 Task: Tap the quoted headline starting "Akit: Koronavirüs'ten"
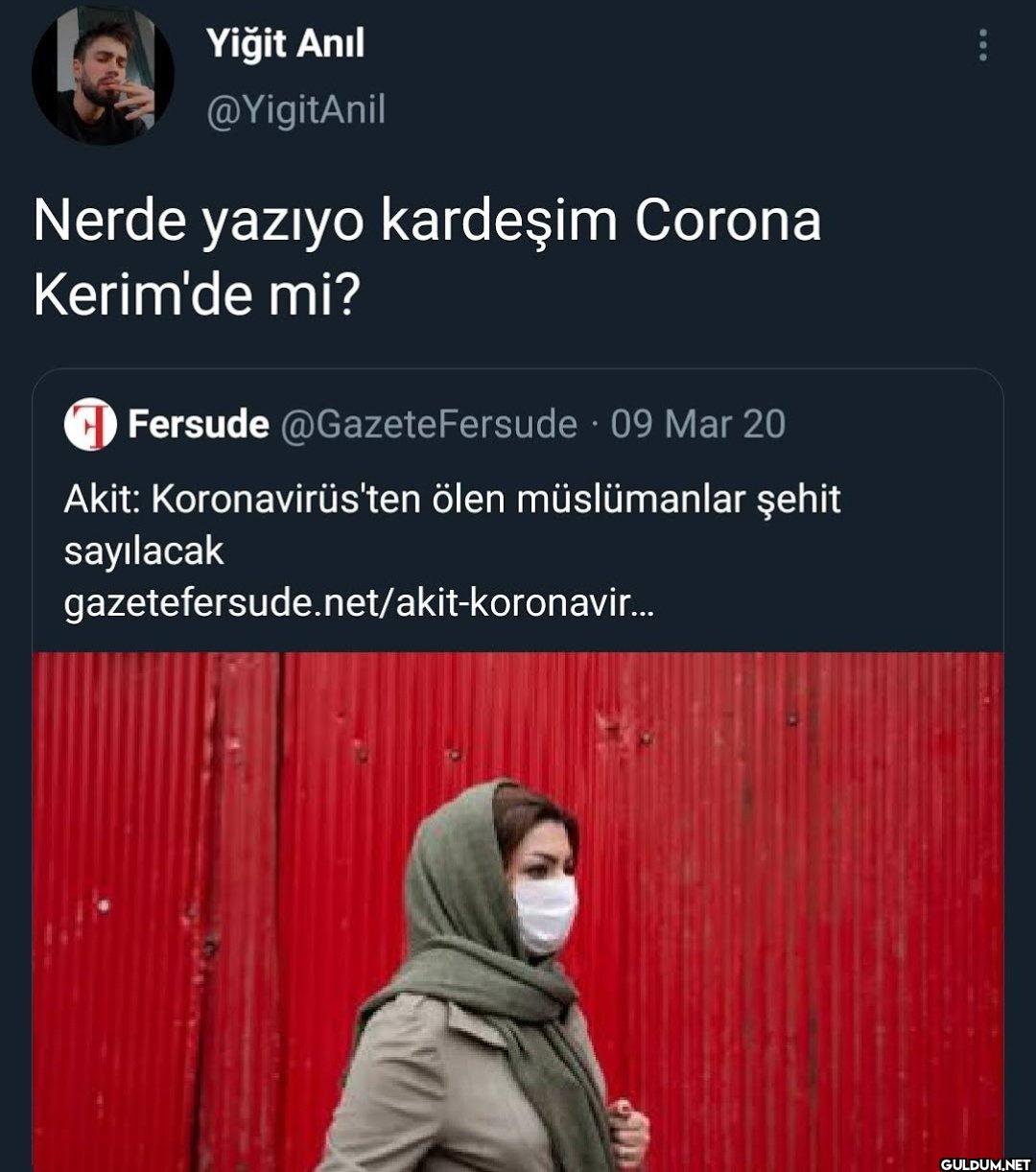pos(452,500)
